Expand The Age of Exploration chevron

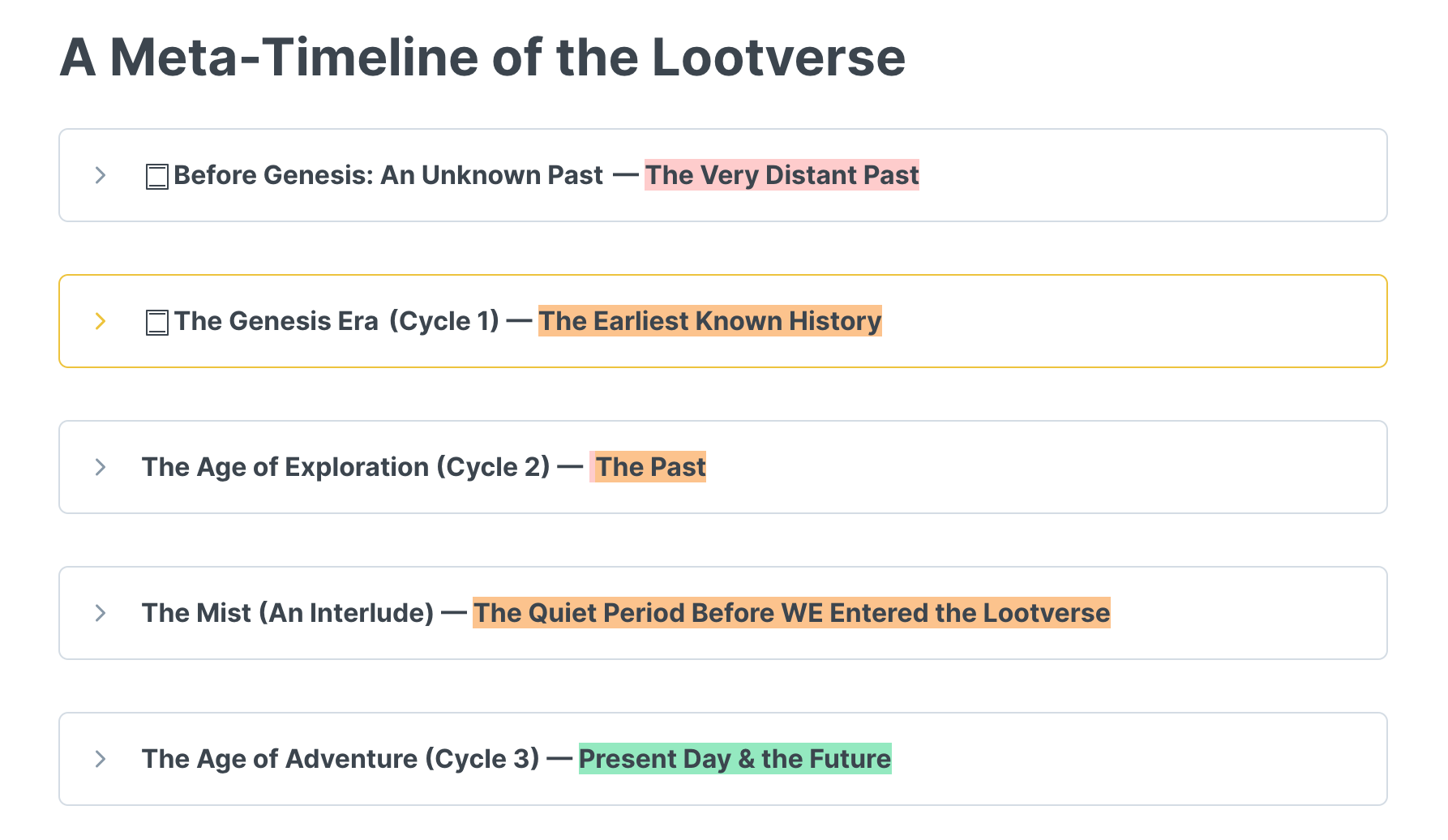click(x=101, y=467)
